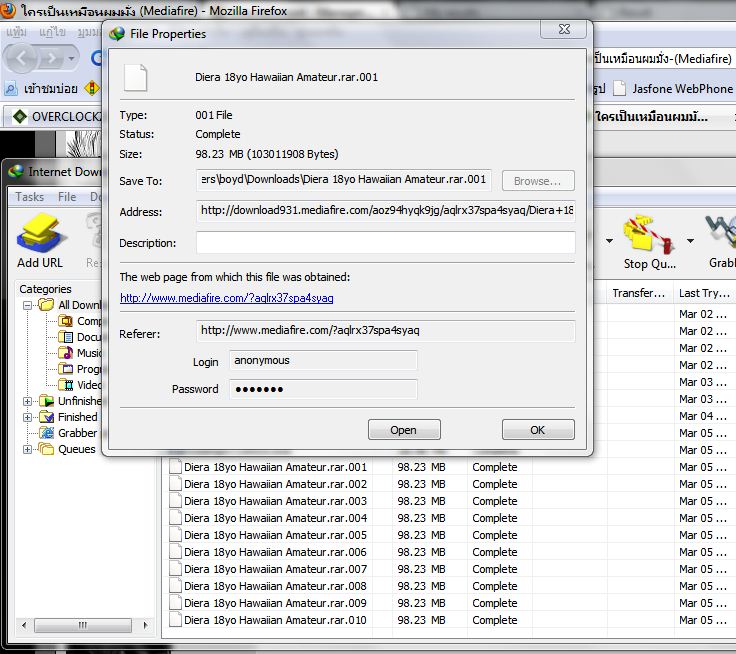Click the Unfinished folder icon
736x654 pixels.
pos(46,401)
